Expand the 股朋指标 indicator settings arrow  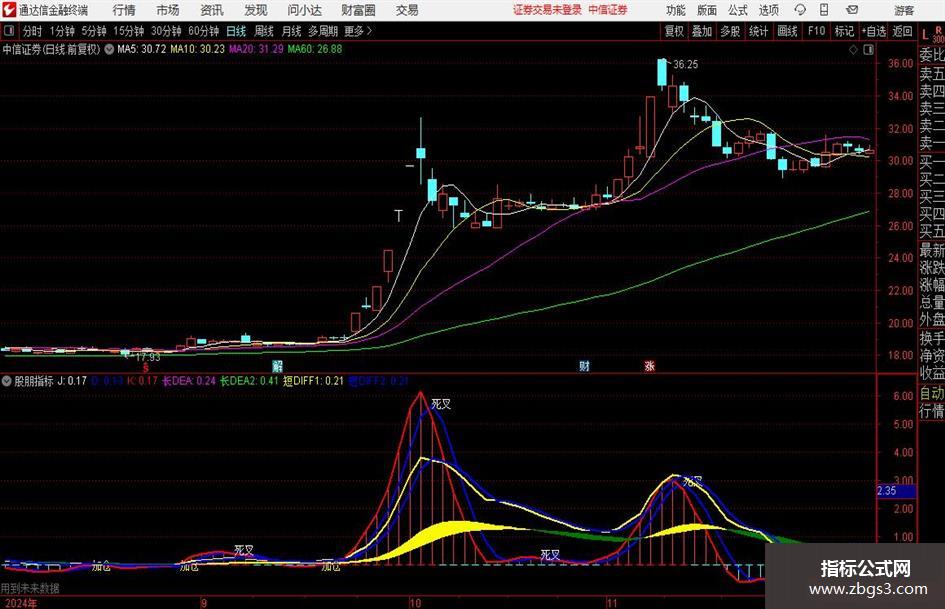(7, 381)
